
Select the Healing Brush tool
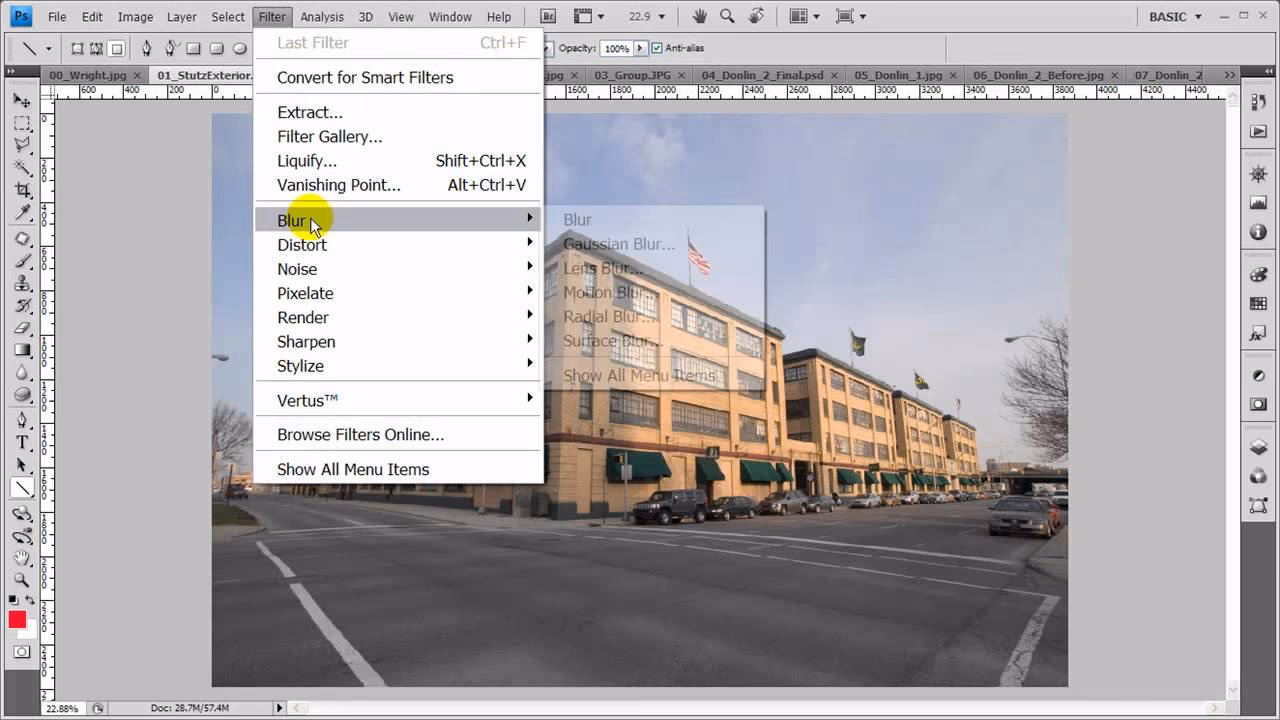coord(22,239)
